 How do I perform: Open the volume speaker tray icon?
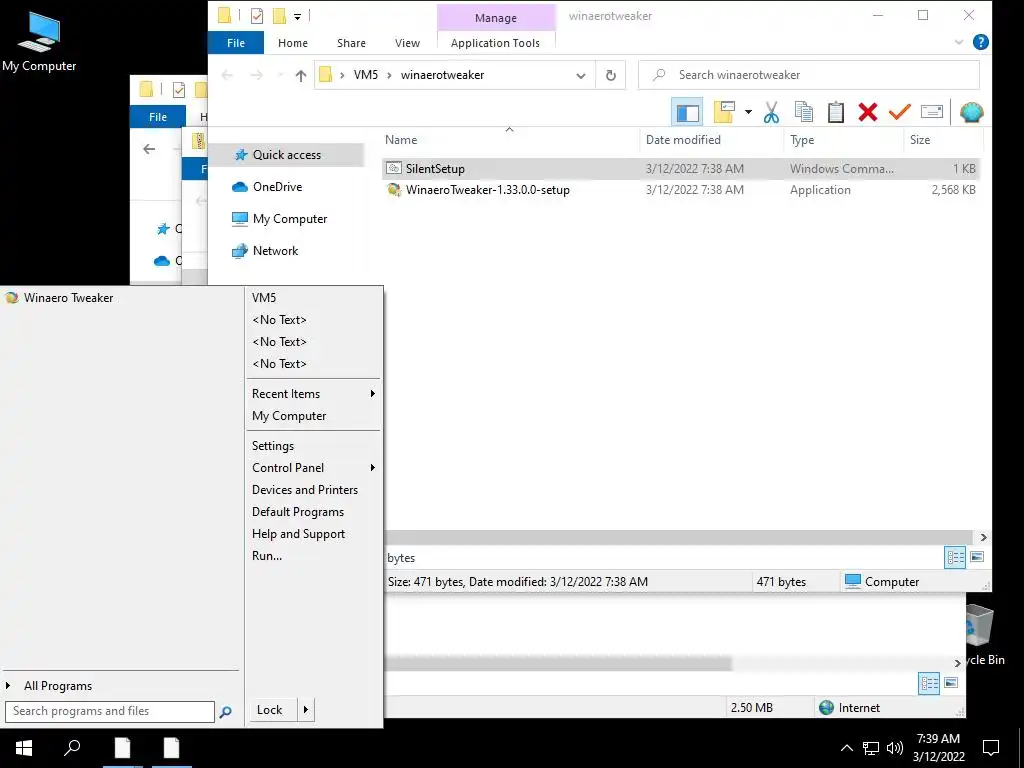click(x=895, y=748)
